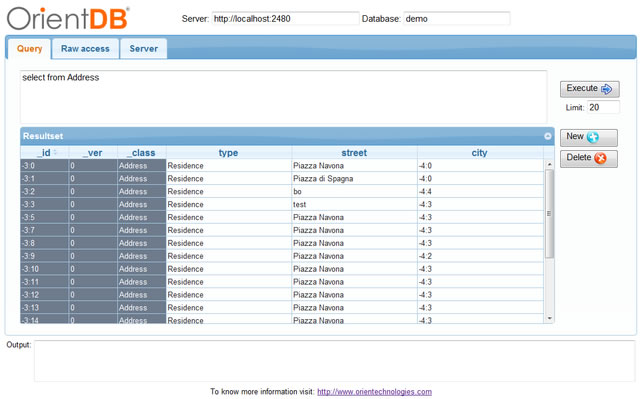Click the vertical scrollbar thumb in results
This screenshot has height=399, width=640.
(x=549, y=214)
